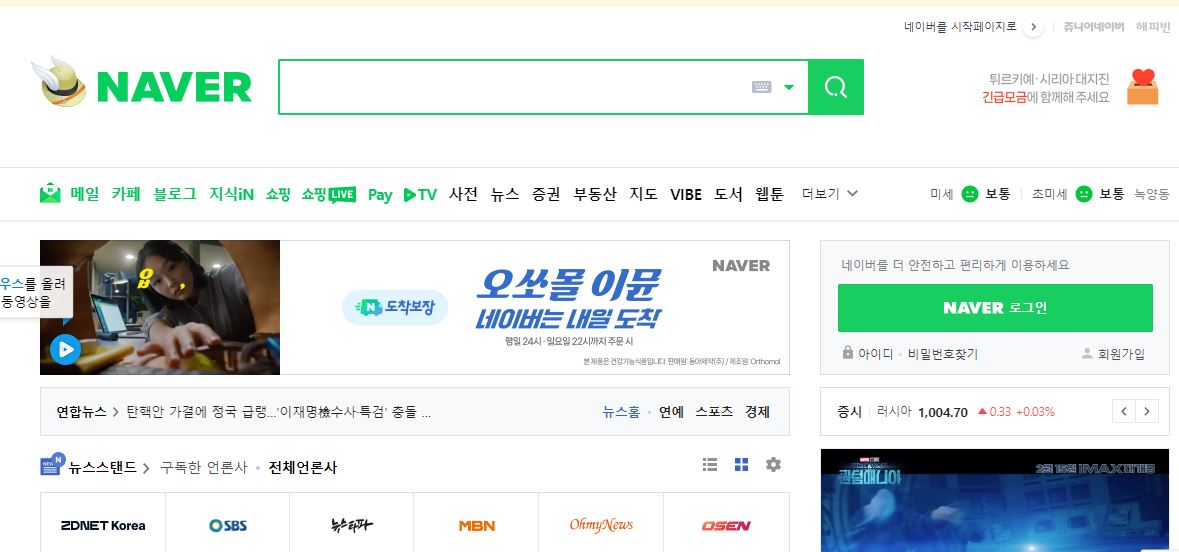Expand 더보기 services dropdown

pos(830,194)
